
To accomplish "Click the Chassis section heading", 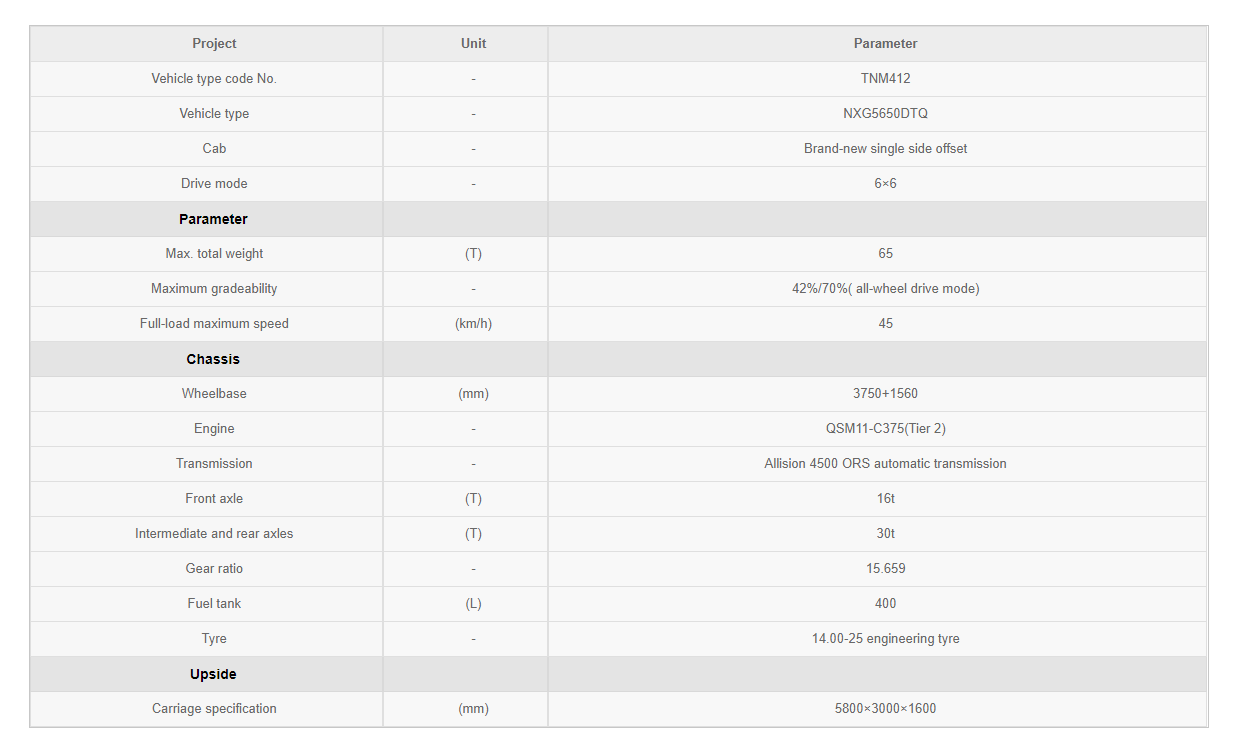I will click(x=213, y=359).
